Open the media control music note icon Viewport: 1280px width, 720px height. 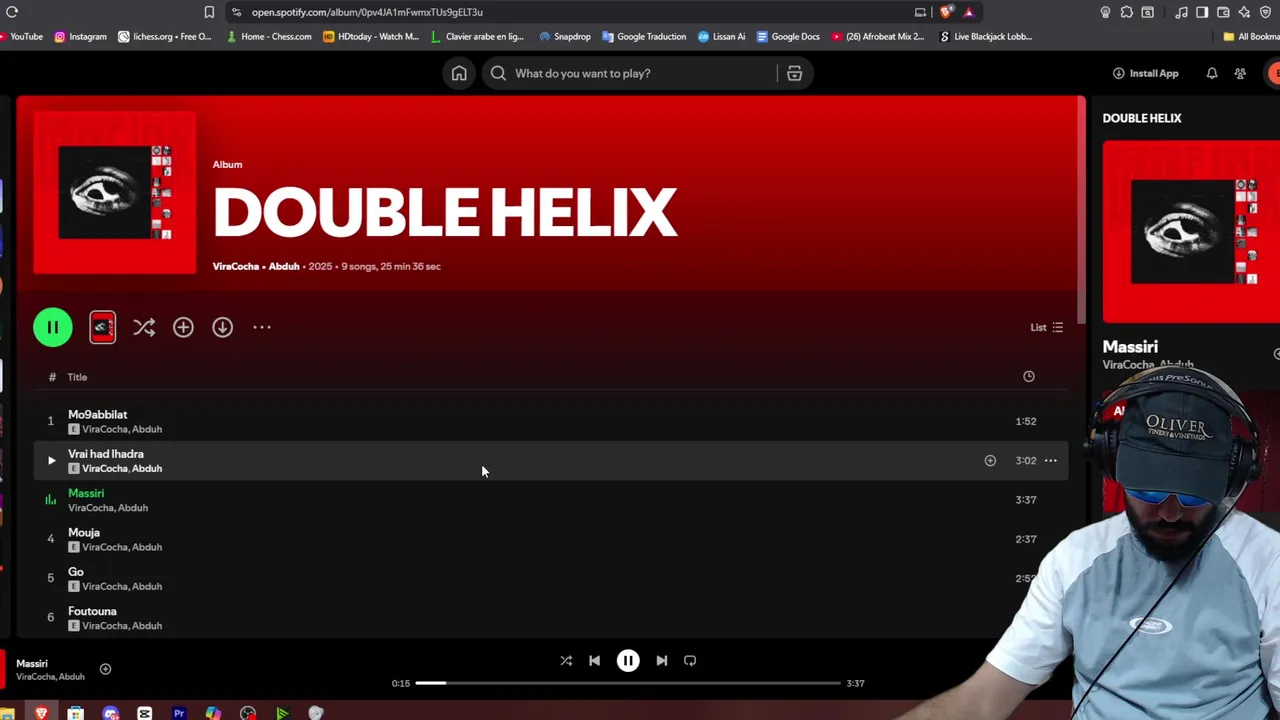coord(1182,12)
